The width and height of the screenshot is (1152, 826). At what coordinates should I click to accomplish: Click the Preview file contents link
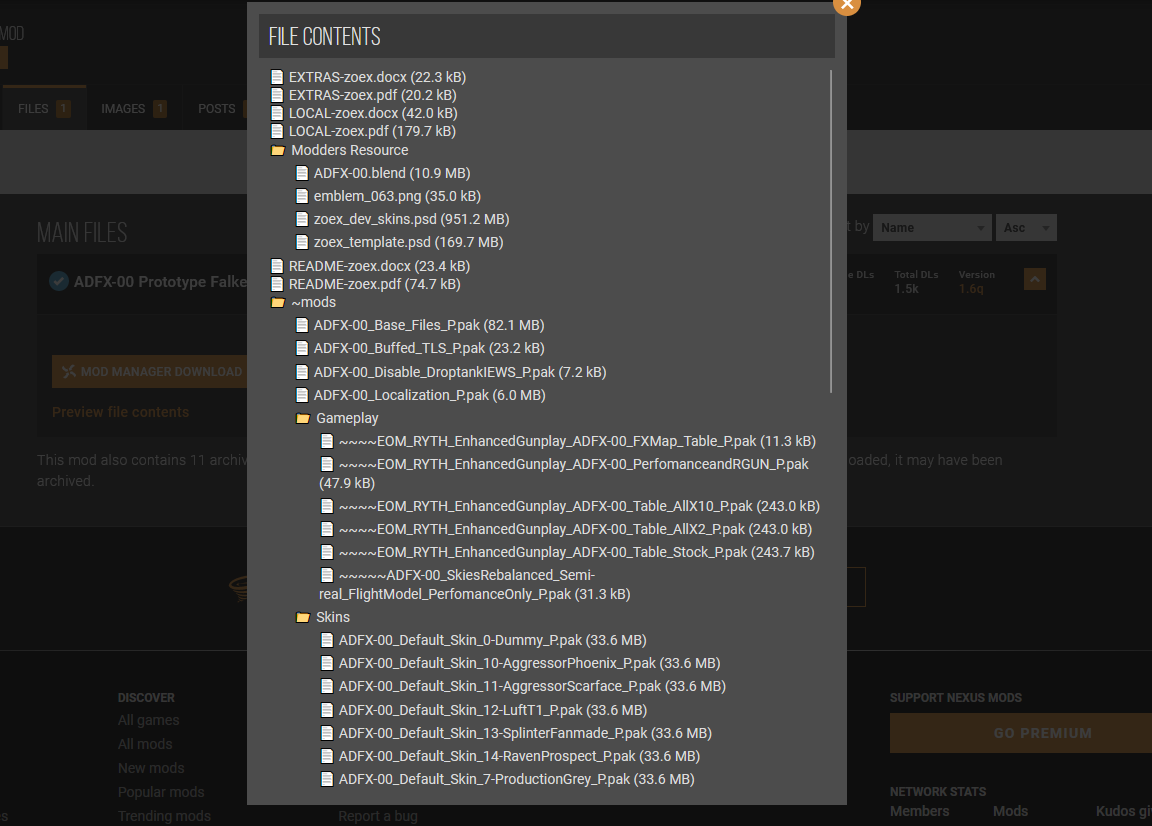coord(120,412)
